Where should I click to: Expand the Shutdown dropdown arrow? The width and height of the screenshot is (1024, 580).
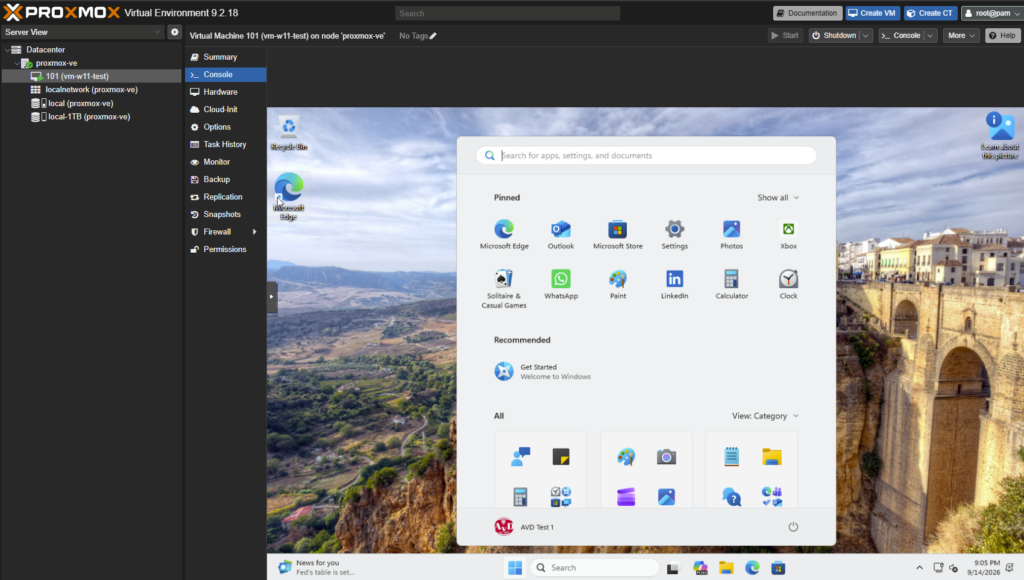click(865, 36)
